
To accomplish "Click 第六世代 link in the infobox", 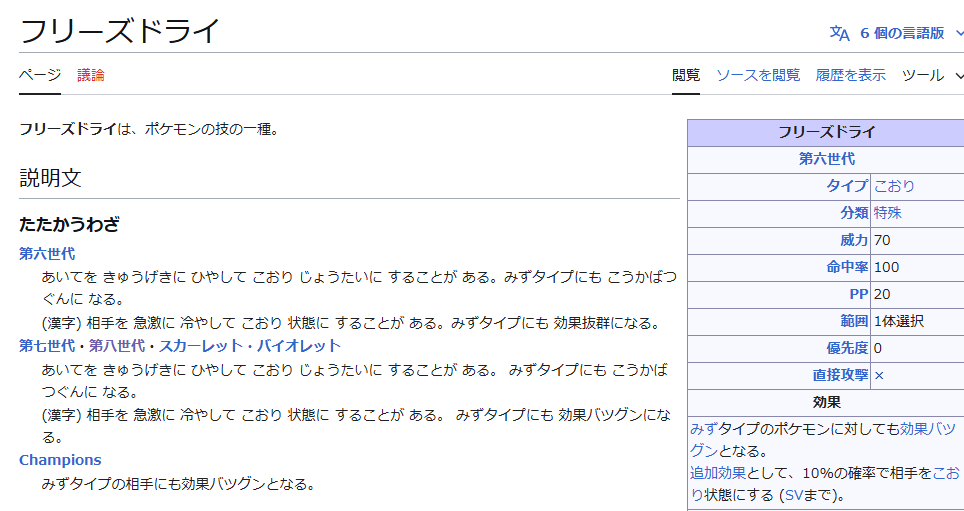I will [x=826, y=159].
